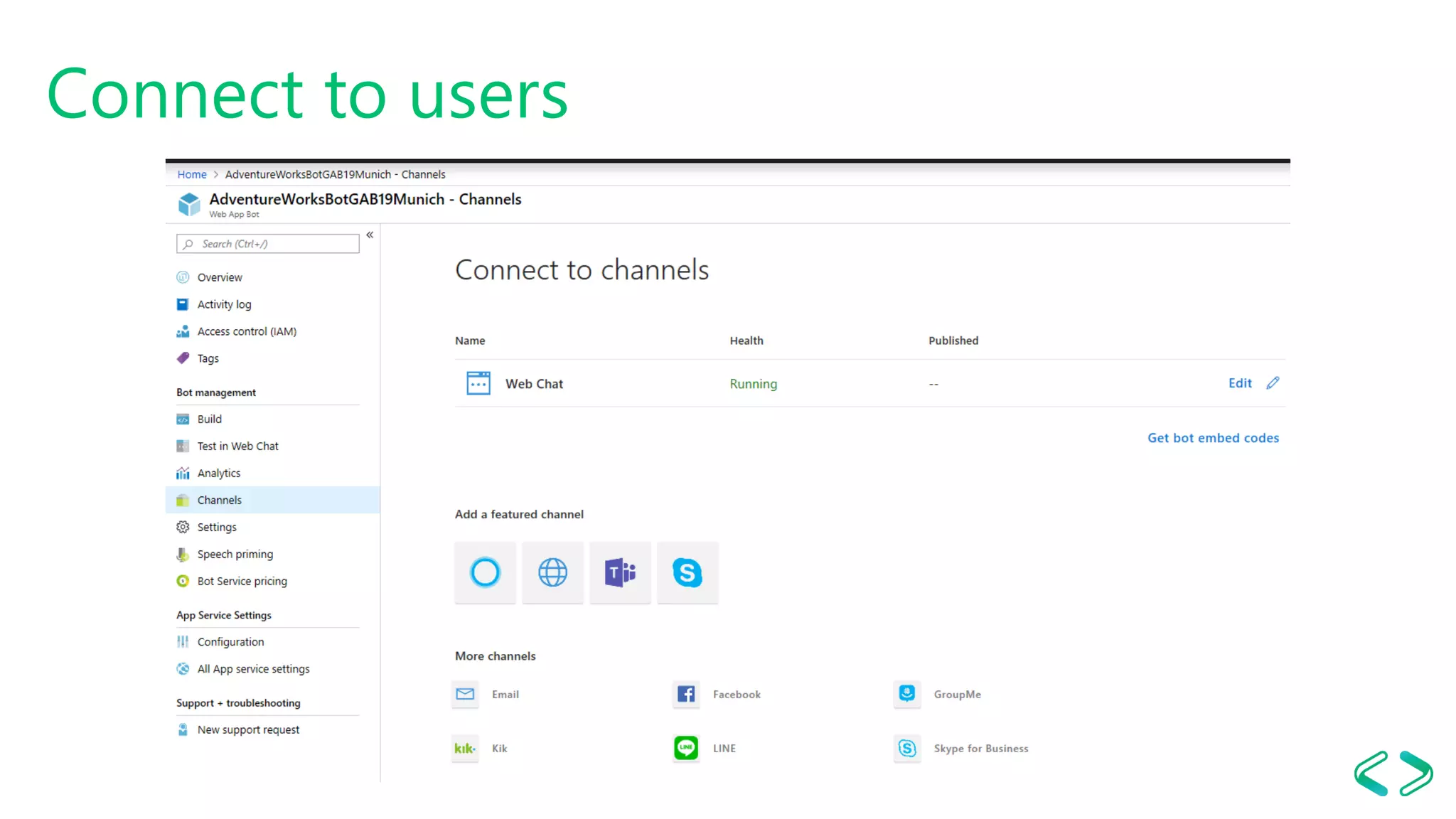
Task: Click the Activity log icon
Action: 183,304
